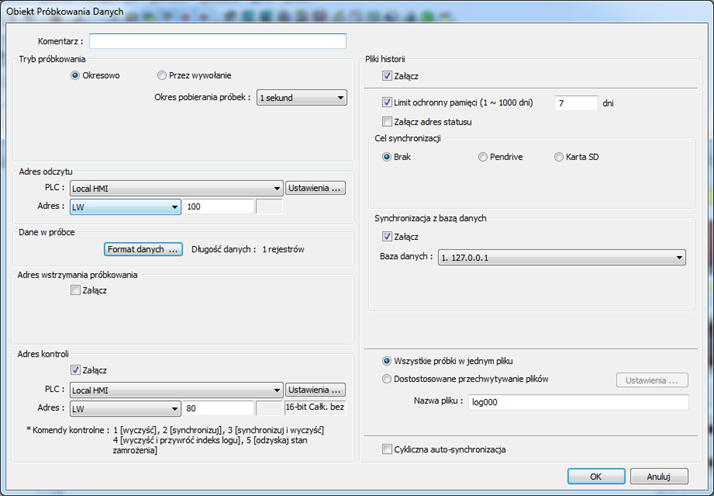
Task: Click the Długość danych 1 rejestrów text
Action: pos(248,249)
